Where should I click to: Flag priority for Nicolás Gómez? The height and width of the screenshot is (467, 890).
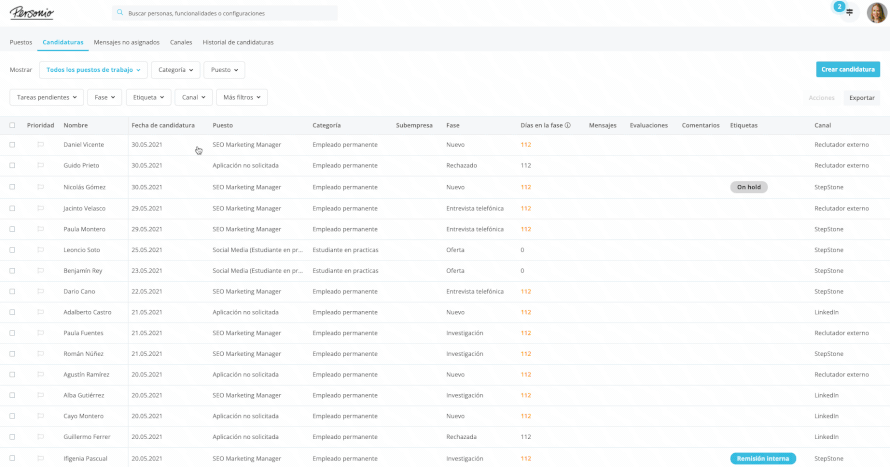pyautogui.click(x=41, y=187)
